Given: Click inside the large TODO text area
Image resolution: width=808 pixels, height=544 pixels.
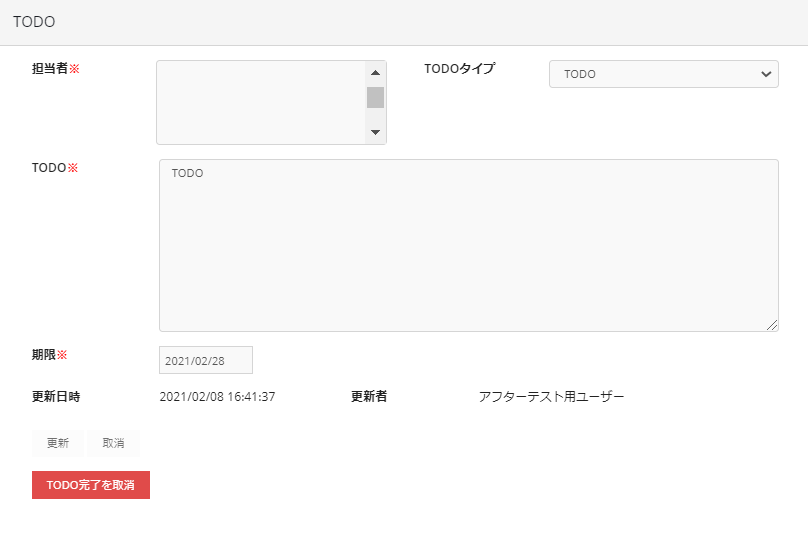Looking at the screenshot, I should tap(468, 245).
